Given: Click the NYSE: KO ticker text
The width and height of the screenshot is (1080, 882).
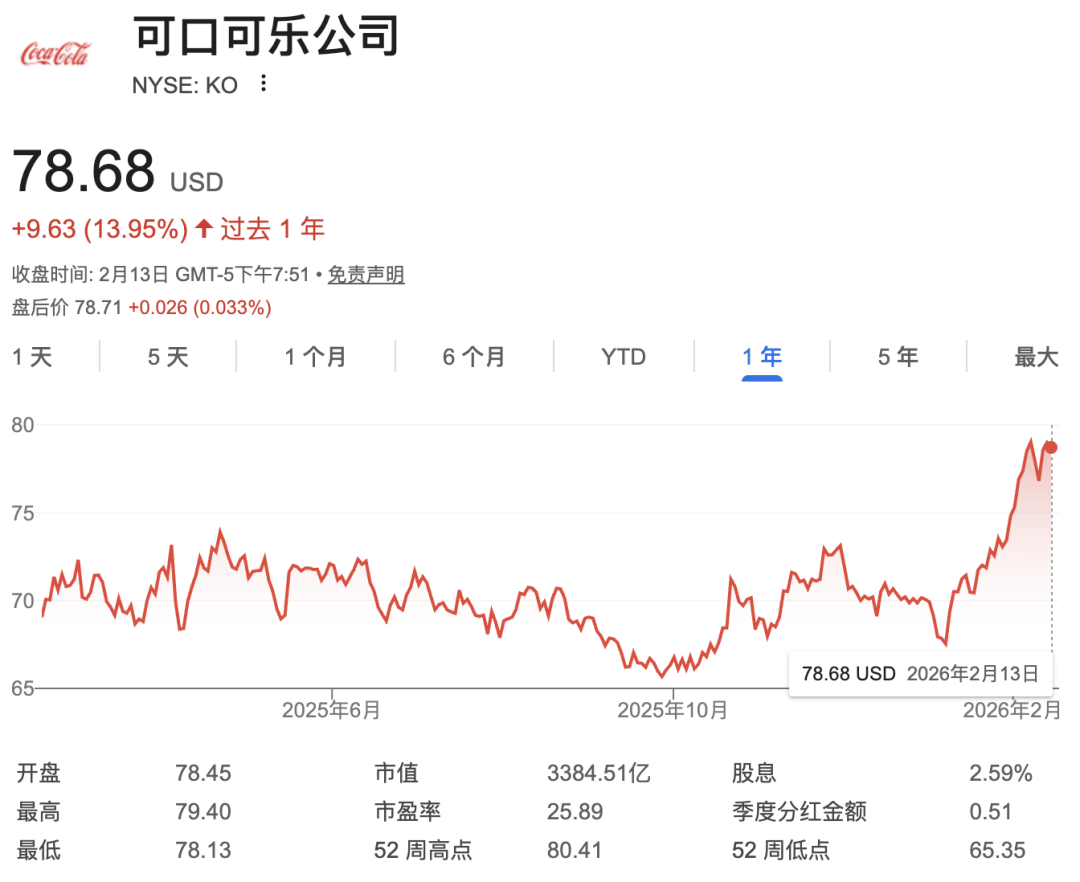Looking at the screenshot, I should coord(186,85).
